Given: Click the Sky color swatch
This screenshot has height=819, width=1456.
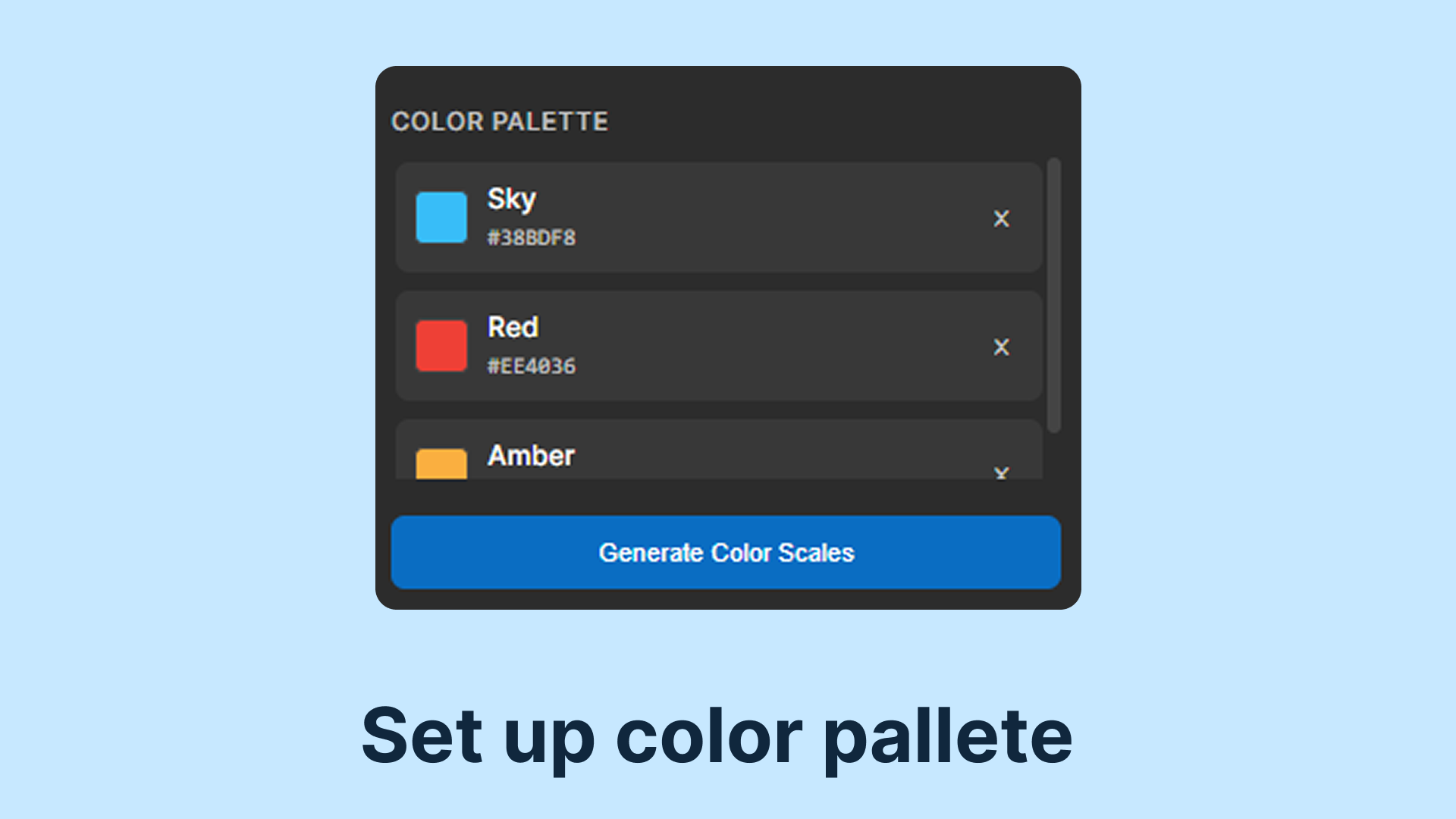Looking at the screenshot, I should click(442, 218).
